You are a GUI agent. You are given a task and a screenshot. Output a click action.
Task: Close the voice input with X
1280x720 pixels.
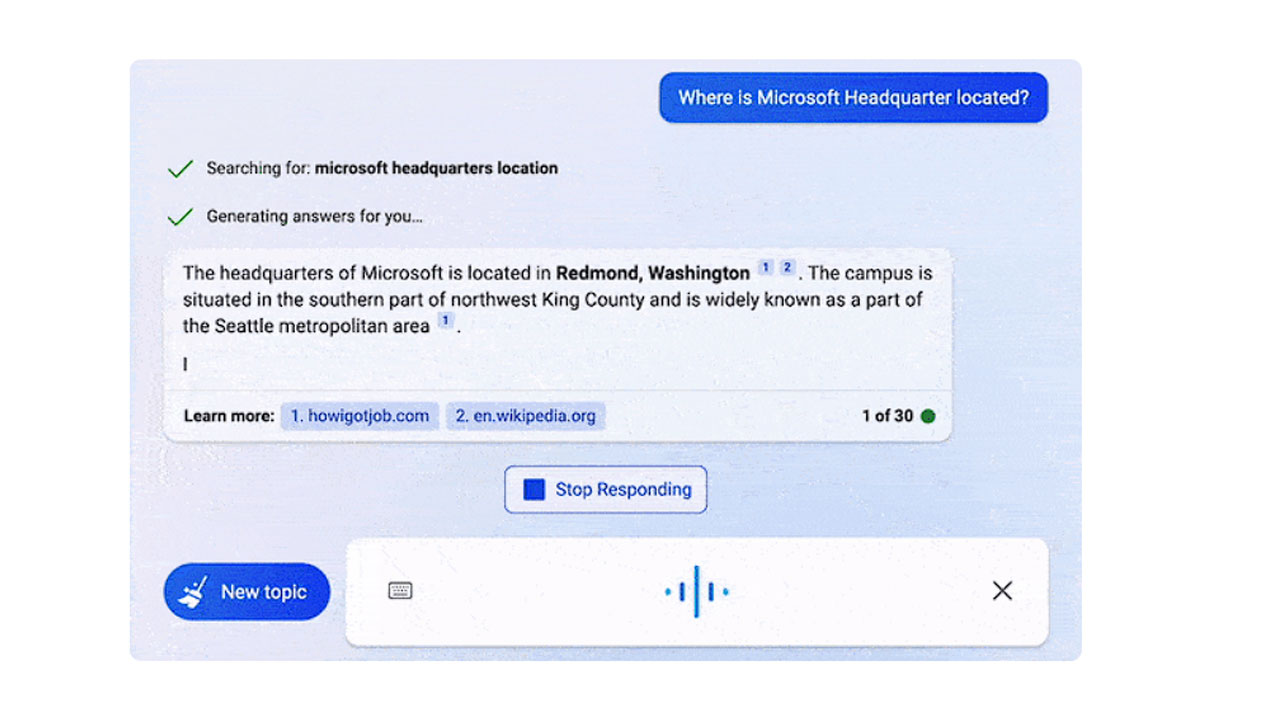pyautogui.click(x=1002, y=591)
